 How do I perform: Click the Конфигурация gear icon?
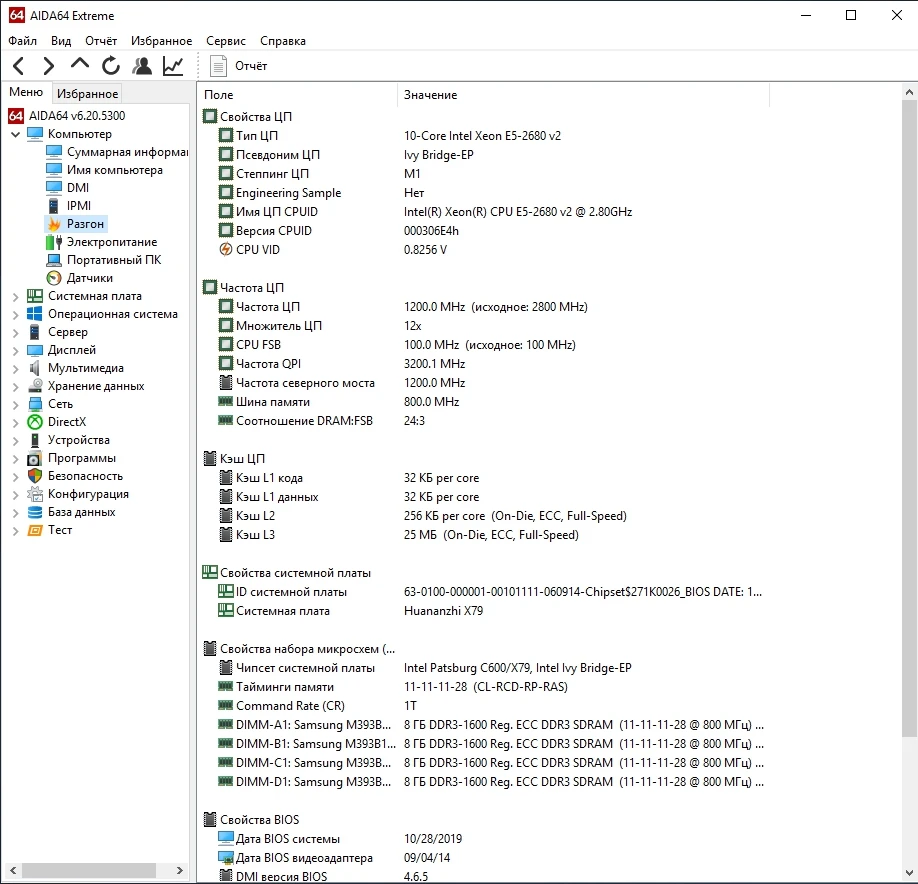tap(35, 494)
